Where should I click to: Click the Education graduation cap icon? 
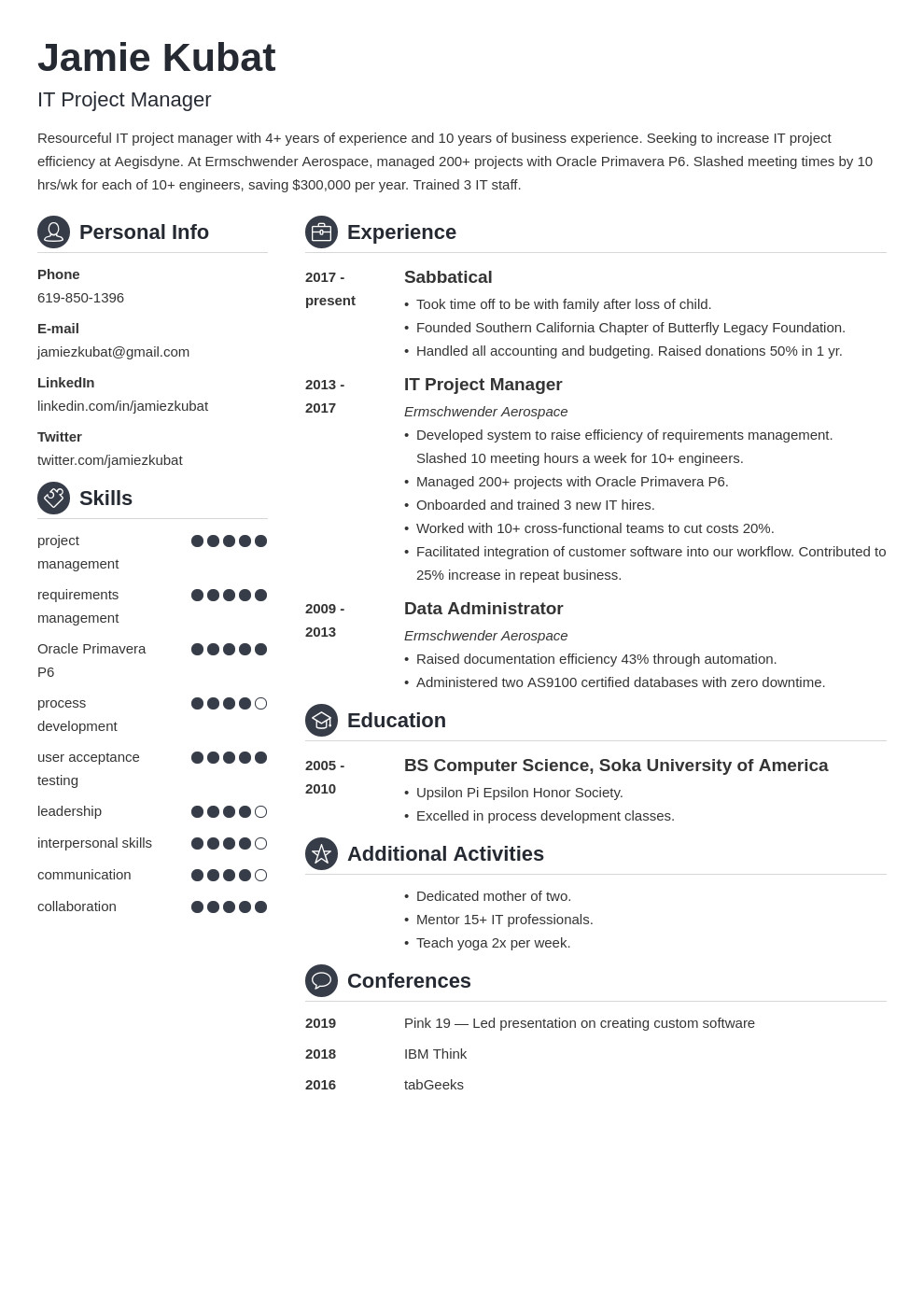[321, 720]
